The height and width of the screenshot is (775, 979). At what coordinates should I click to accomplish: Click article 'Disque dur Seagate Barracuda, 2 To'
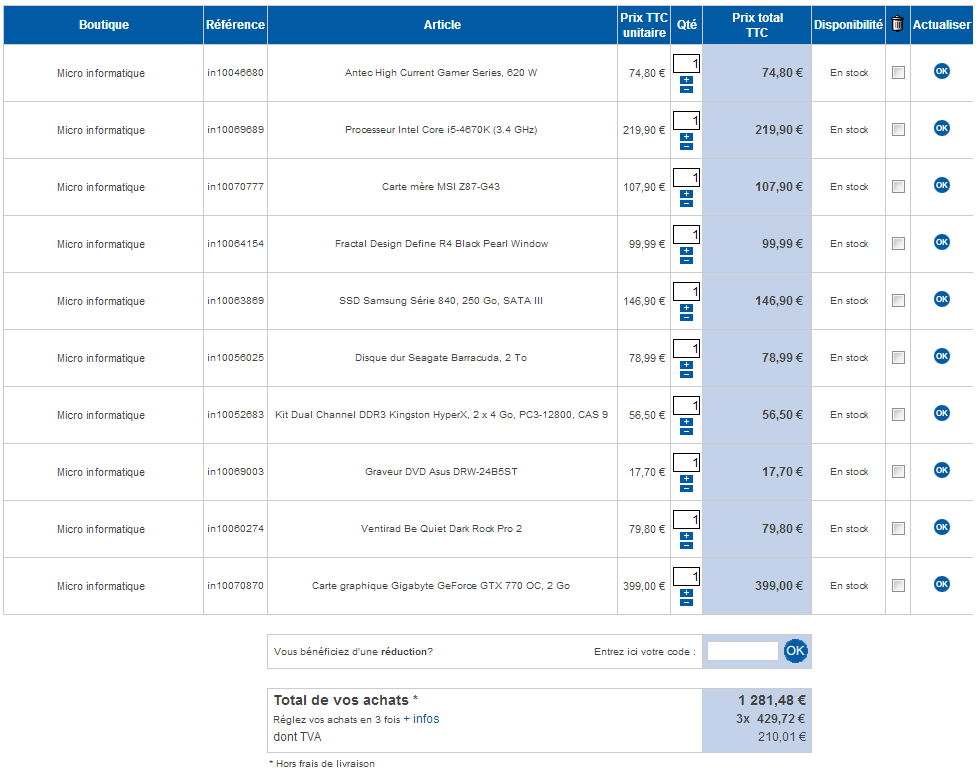(441, 358)
